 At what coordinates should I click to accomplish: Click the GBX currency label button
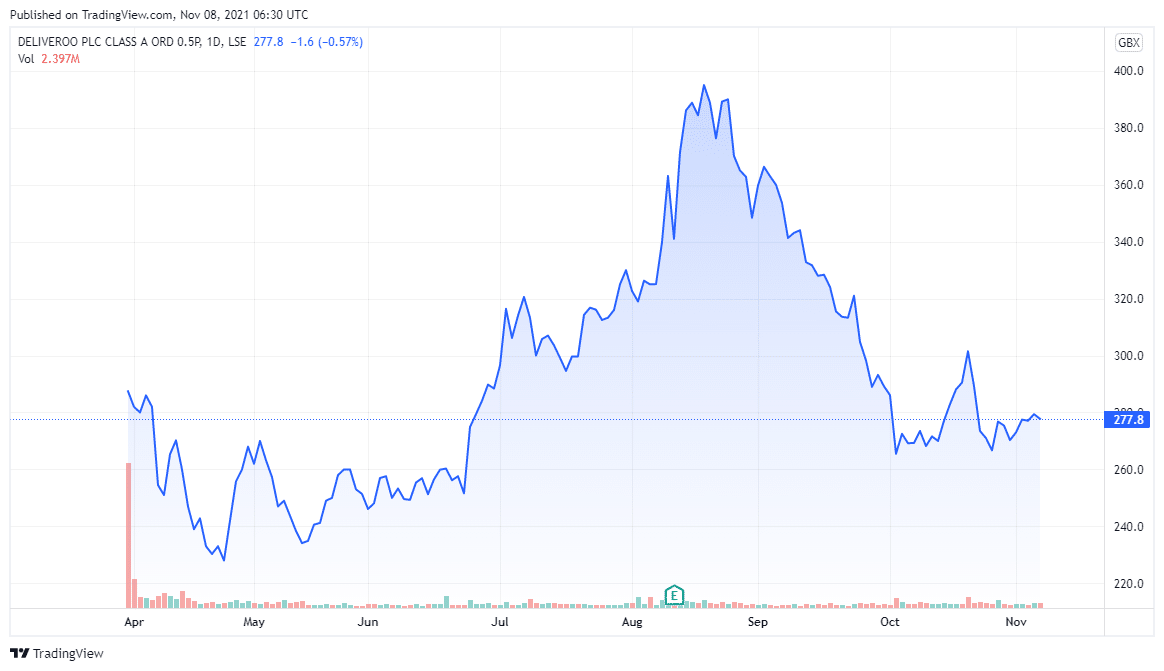[1128, 42]
